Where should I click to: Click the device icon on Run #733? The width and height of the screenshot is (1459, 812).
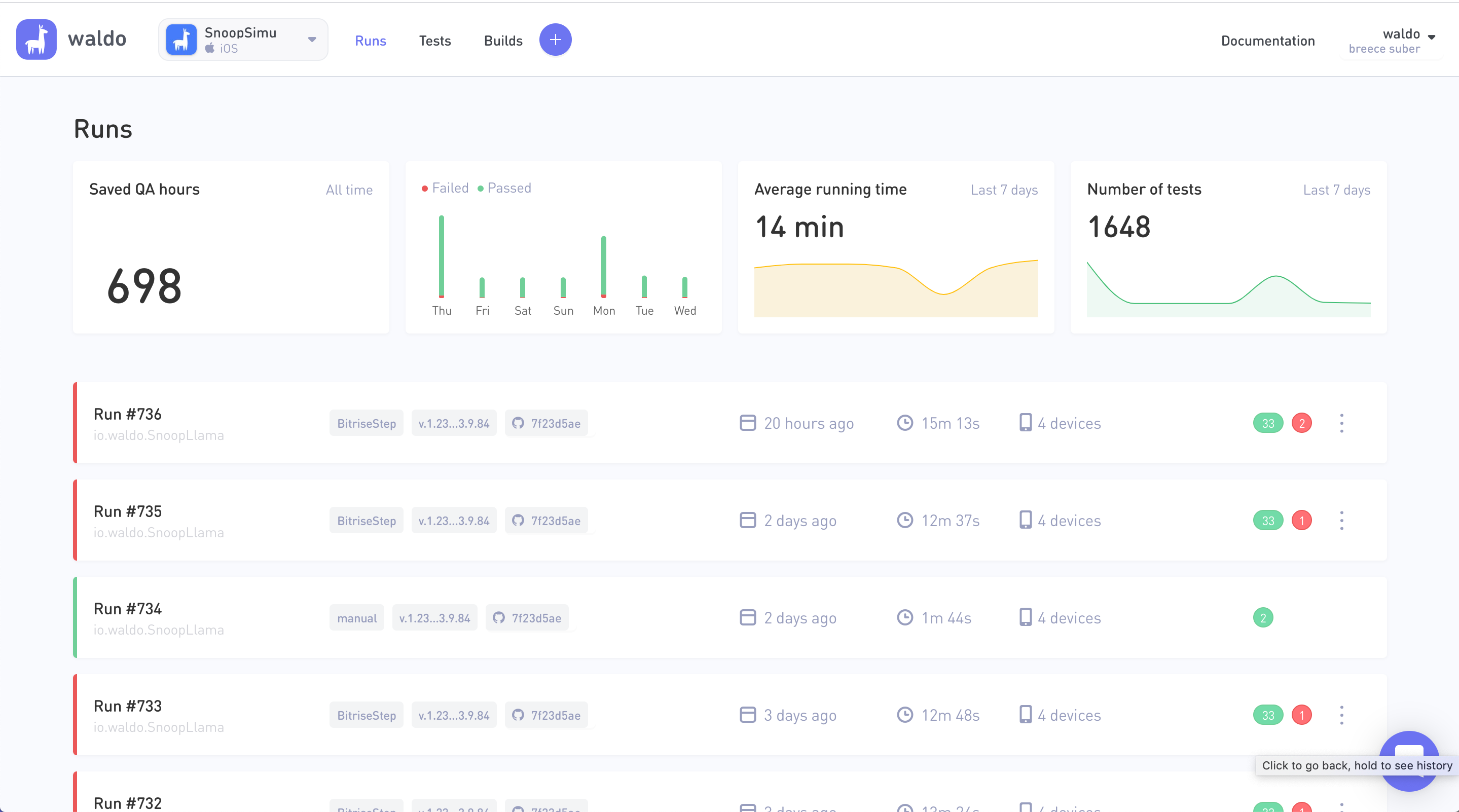(x=1025, y=715)
